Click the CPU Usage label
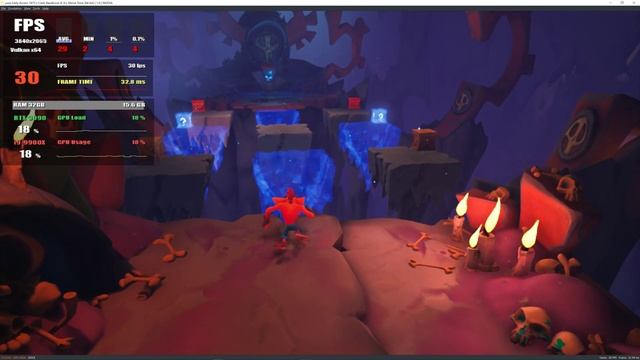Image resolution: width=640 pixels, height=360 pixels. tap(74, 142)
